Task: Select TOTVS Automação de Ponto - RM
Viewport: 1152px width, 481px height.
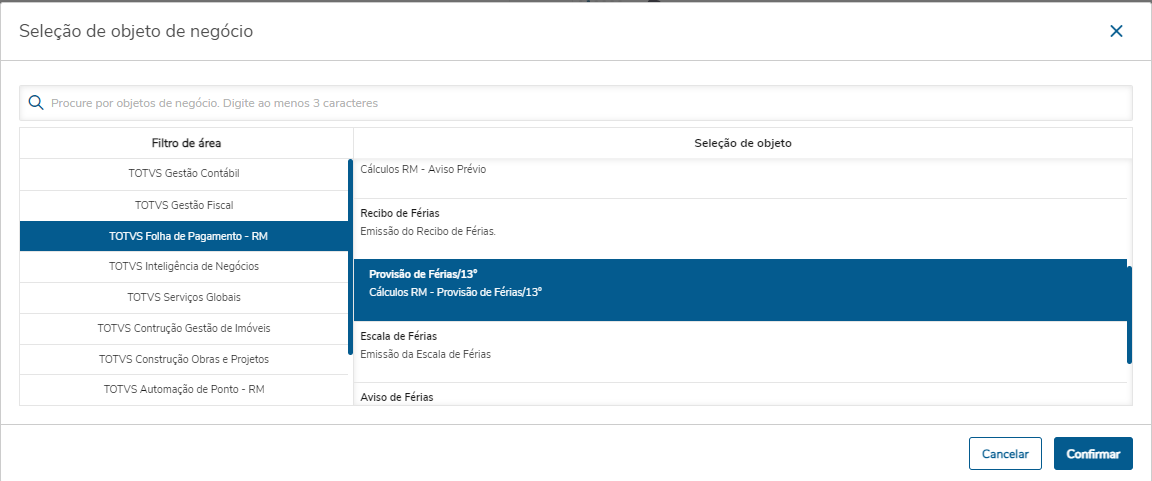Action: 184,389
